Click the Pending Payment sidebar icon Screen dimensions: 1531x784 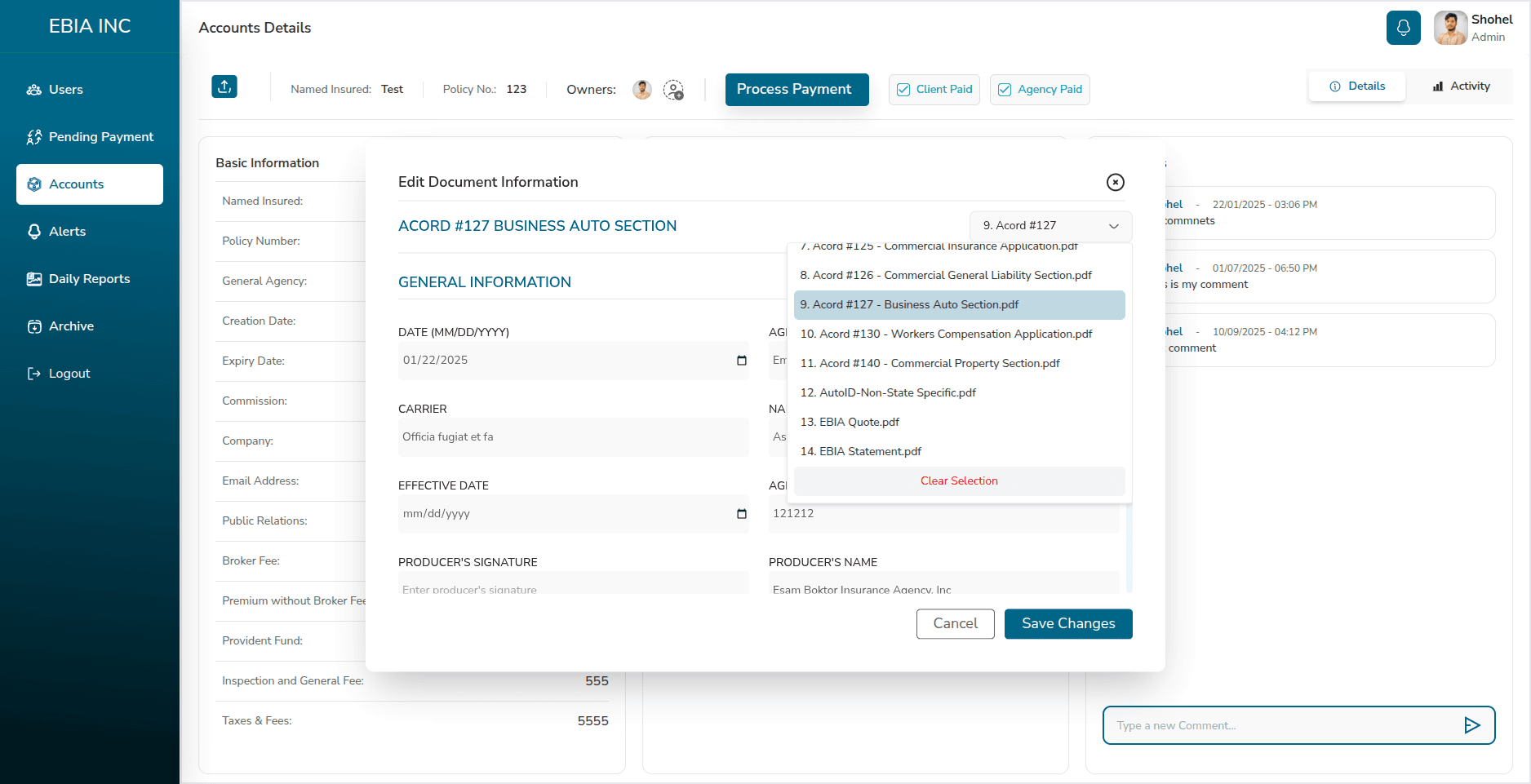click(34, 137)
